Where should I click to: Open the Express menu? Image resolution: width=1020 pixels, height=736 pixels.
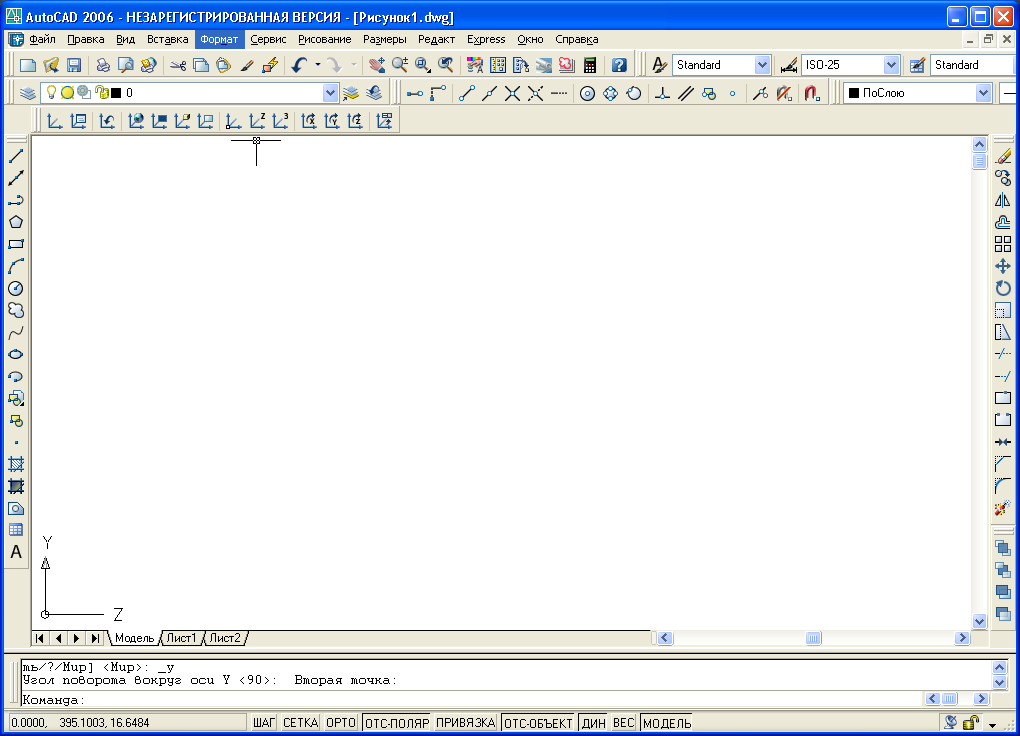(x=486, y=39)
